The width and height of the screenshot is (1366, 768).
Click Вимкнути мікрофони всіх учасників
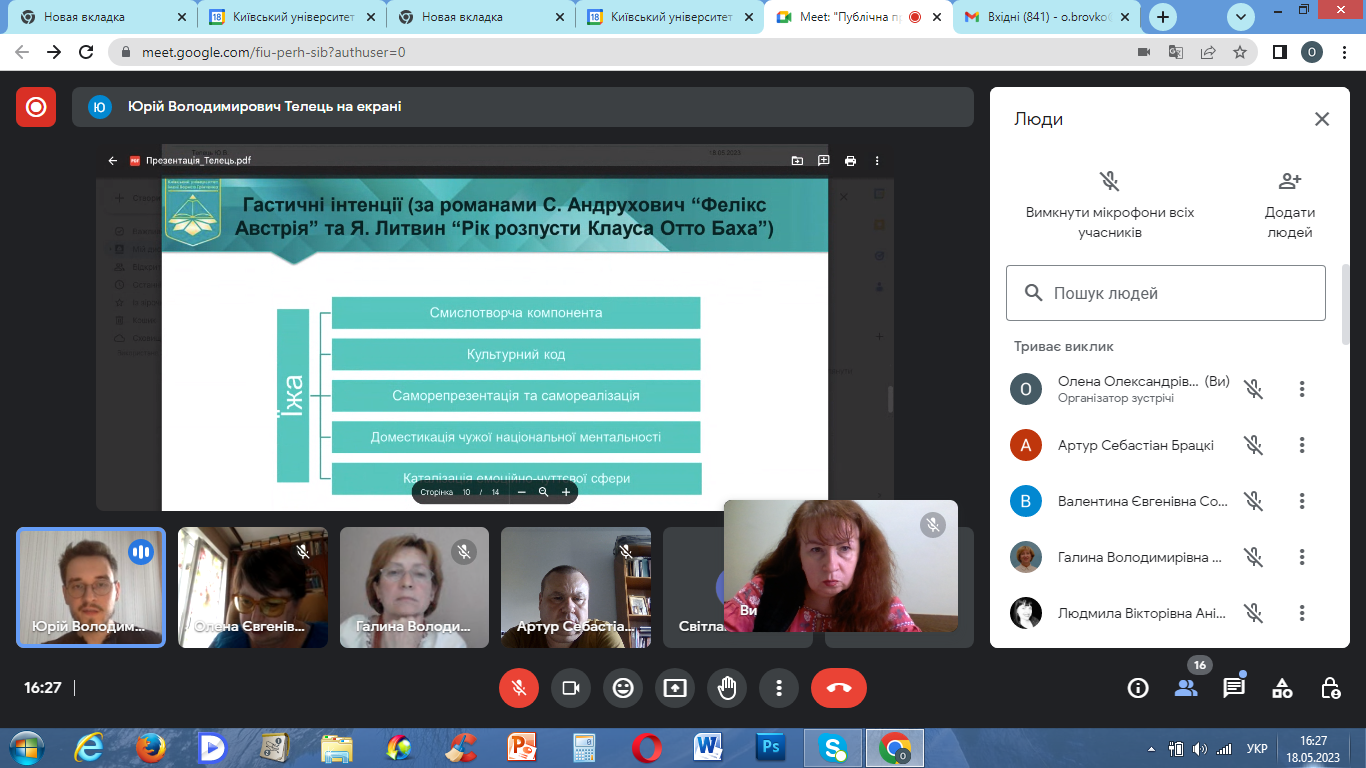click(1109, 204)
